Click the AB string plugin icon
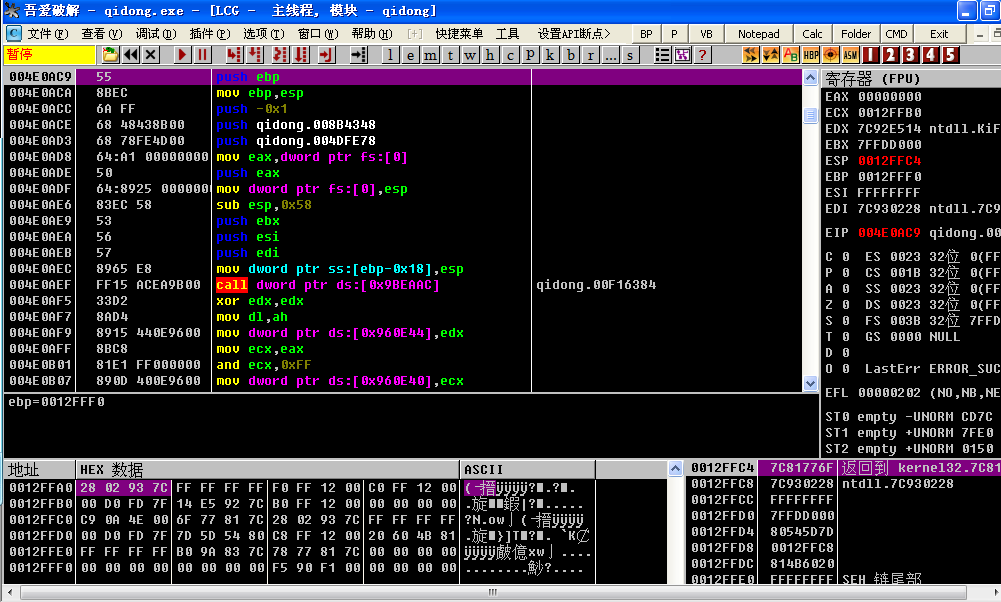 pyautogui.click(x=790, y=55)
